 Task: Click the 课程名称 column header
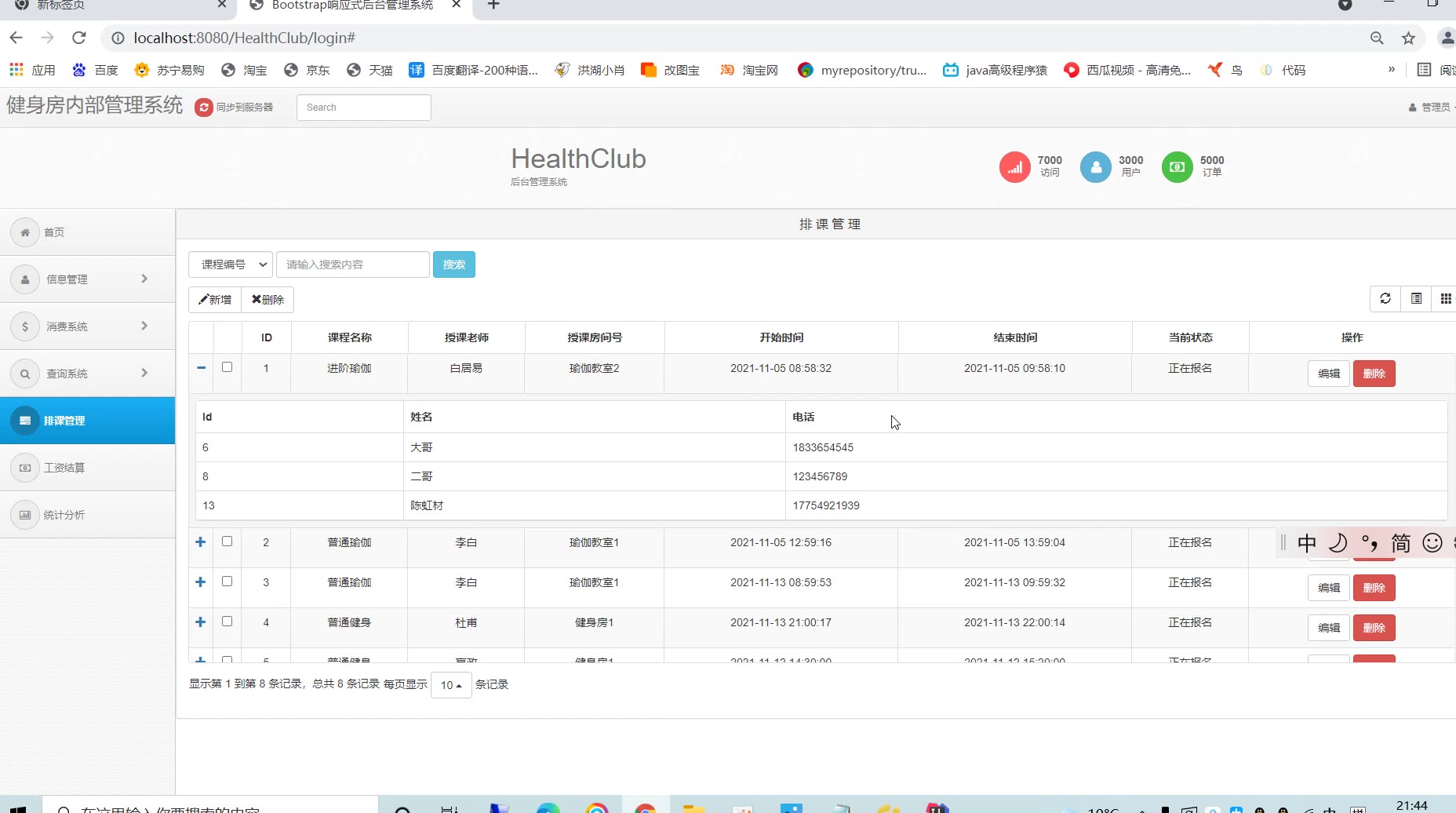click(x=350, y=337)
